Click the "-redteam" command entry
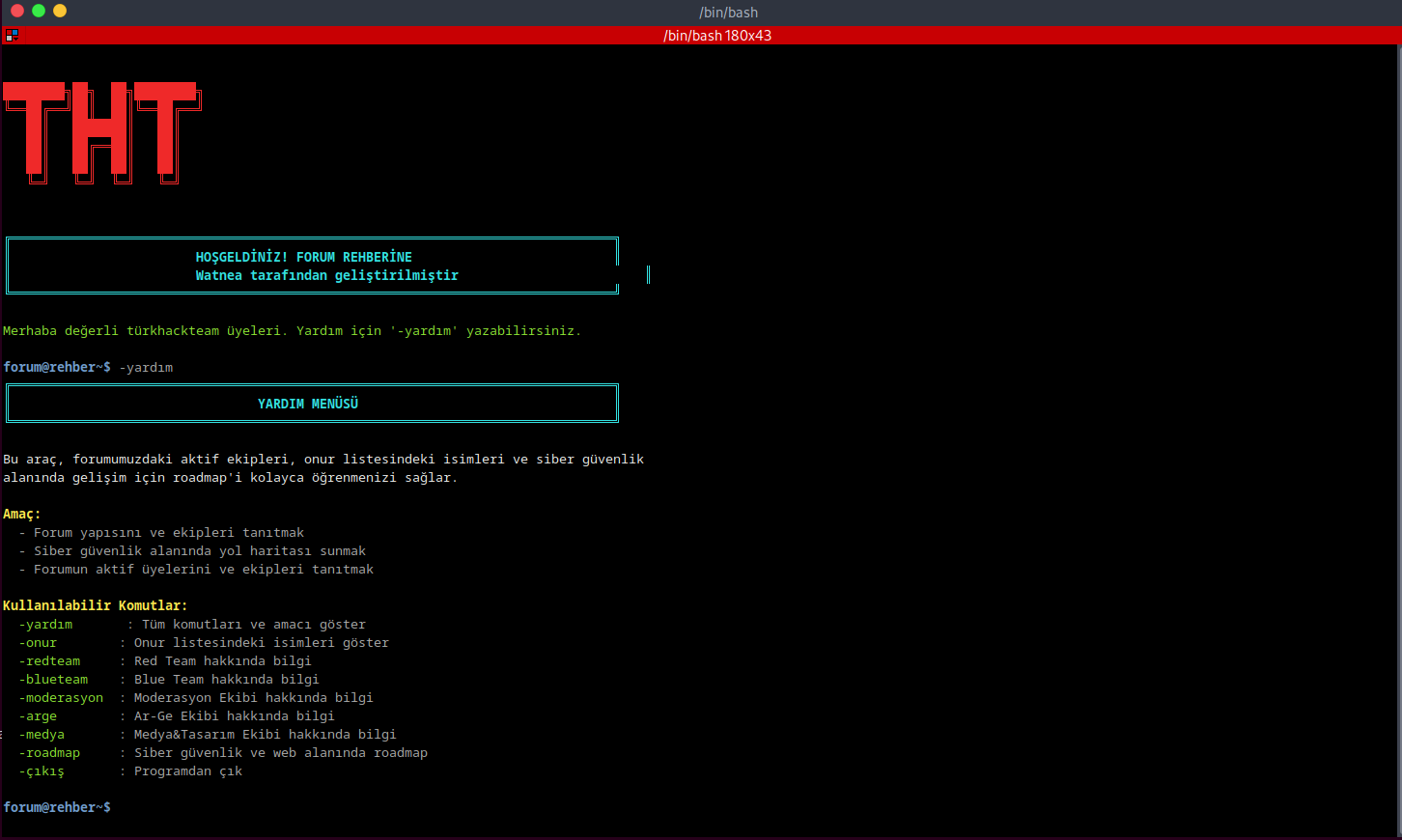Screen dimensions: 1402x840 click(49, 660)
